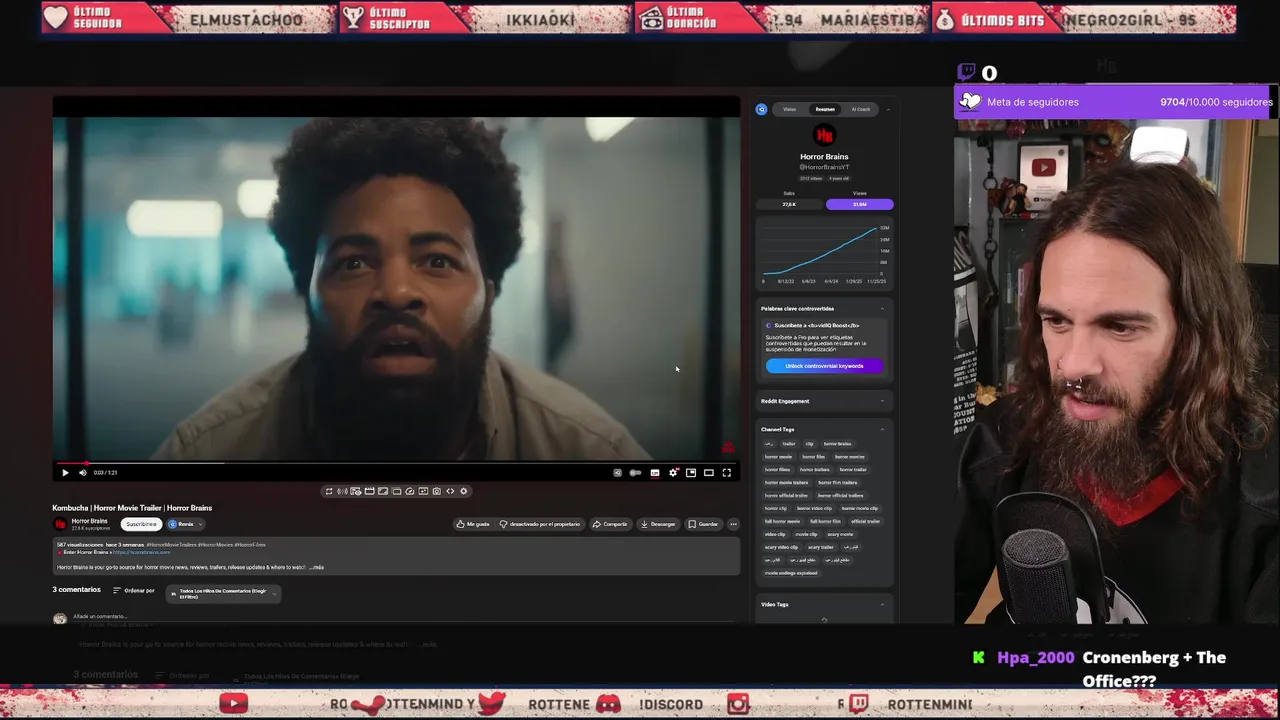Click the 'movie endings explained' tag
The width and height of the screenshot is (1280, 720).
791,574
